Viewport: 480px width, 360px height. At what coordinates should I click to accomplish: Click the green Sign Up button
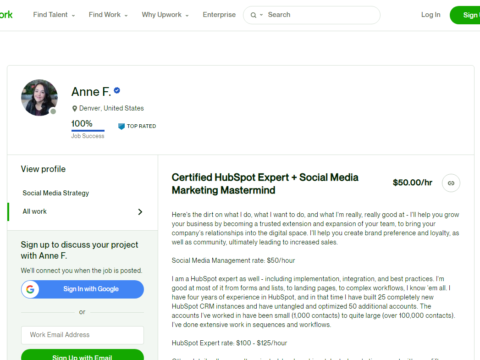[x=465, y=15]
